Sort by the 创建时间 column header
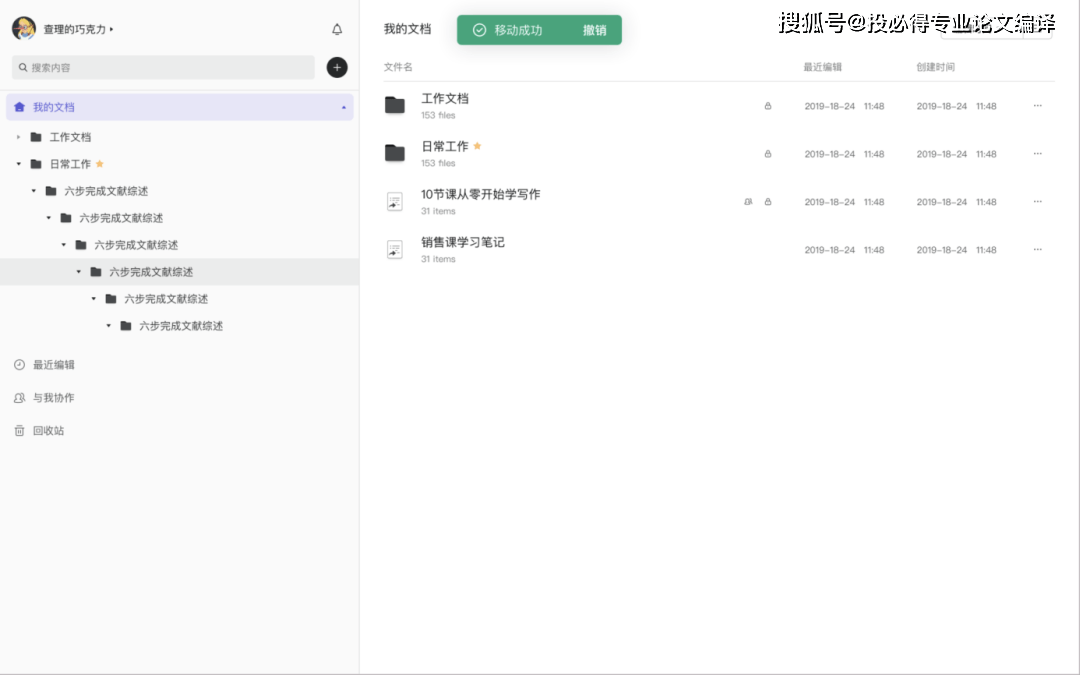Viewport: 1080px width, 675px height. point(935,67)
